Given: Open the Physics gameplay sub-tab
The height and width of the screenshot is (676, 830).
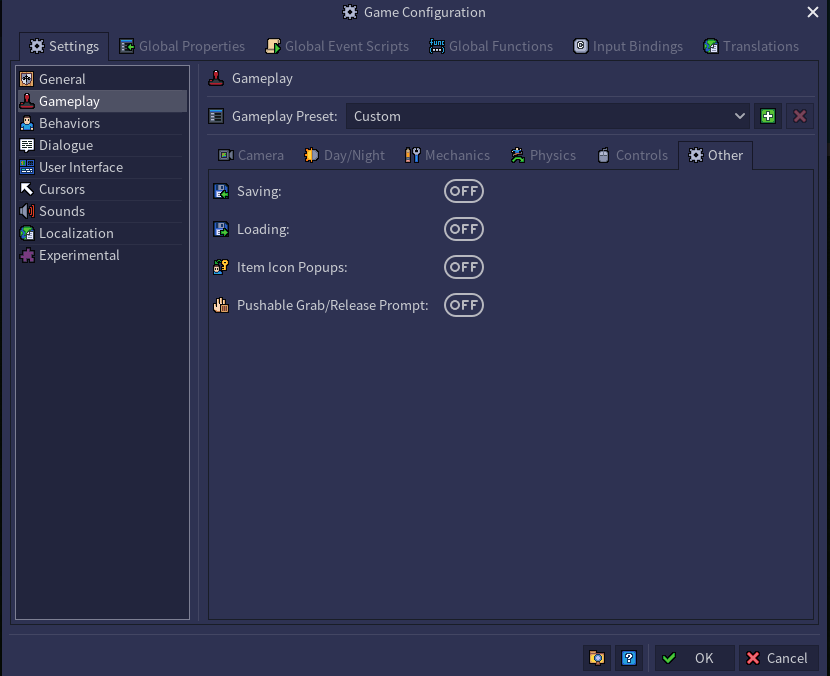Looking at the screenshot, I should [543, 155].
